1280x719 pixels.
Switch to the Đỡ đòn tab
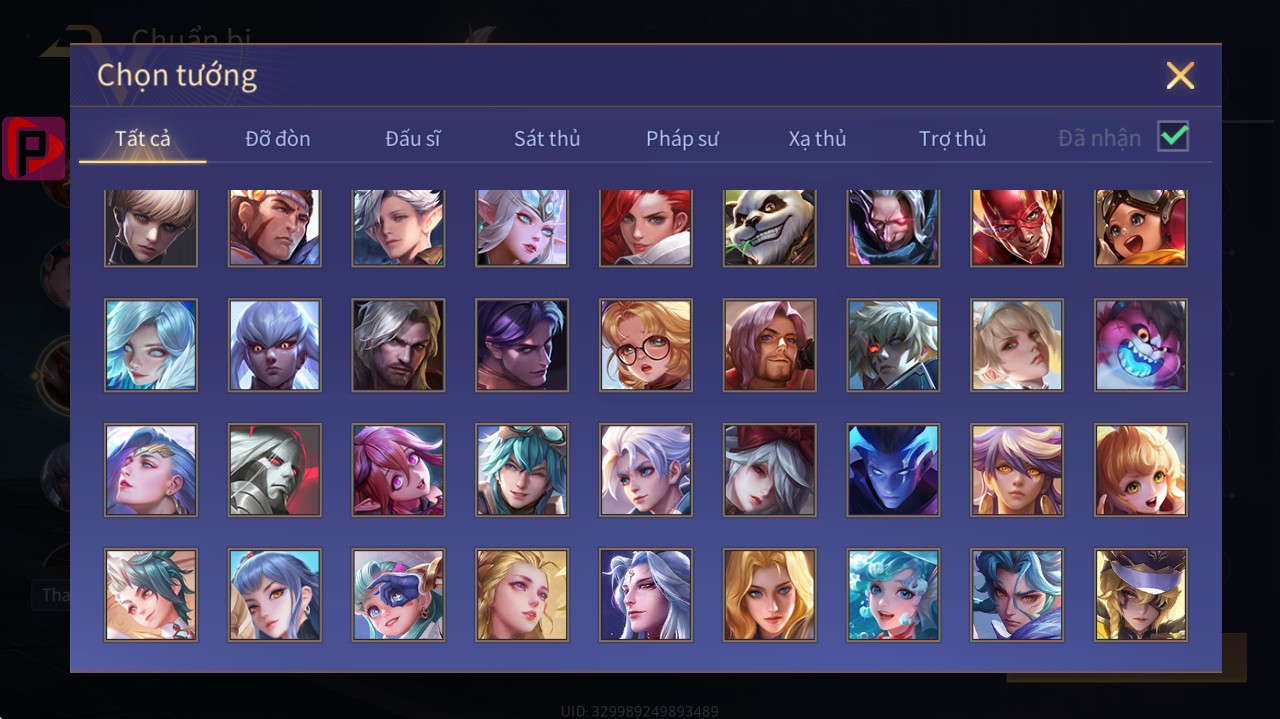tap(278, 139)
